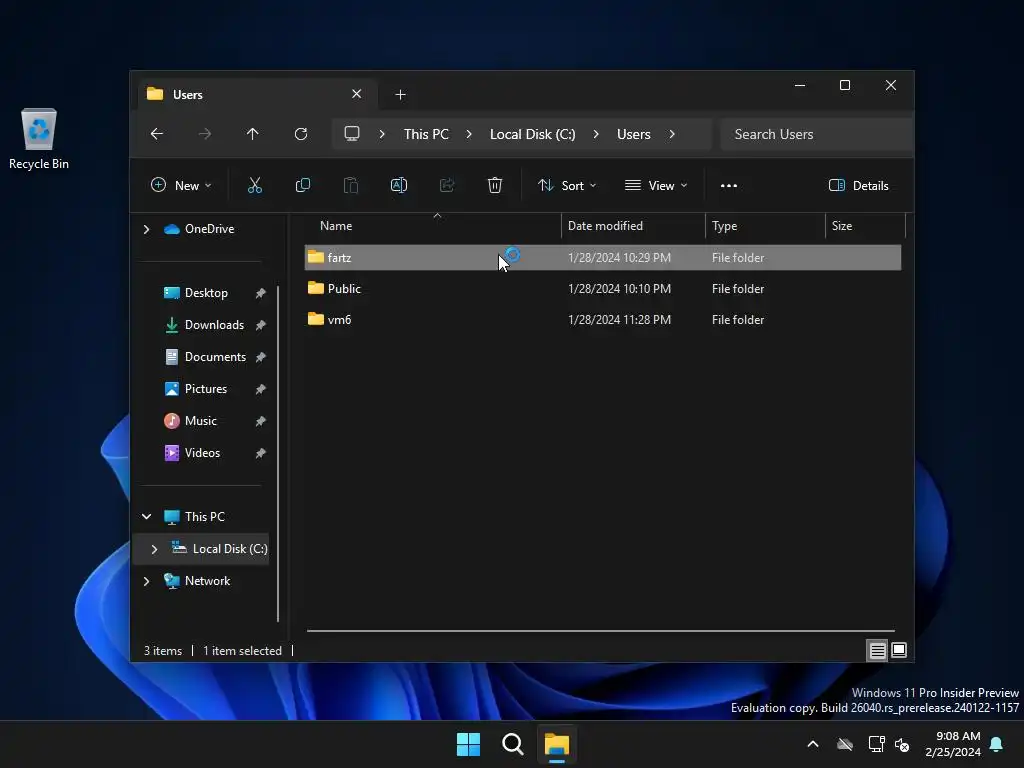Screen dimensions: 1024x768
Task: Sort by Type column header
Action: (x=765, y=226)
